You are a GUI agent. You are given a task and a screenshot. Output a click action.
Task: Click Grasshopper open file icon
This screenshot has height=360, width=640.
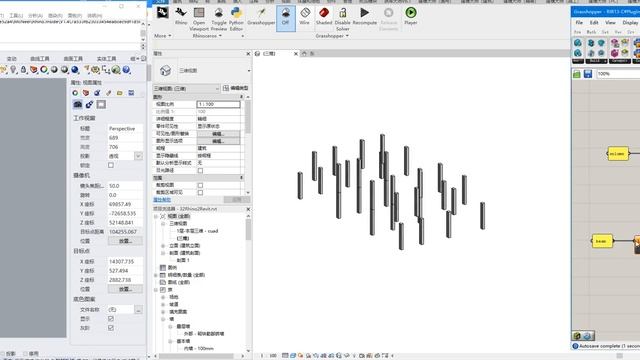click(577, 74)
